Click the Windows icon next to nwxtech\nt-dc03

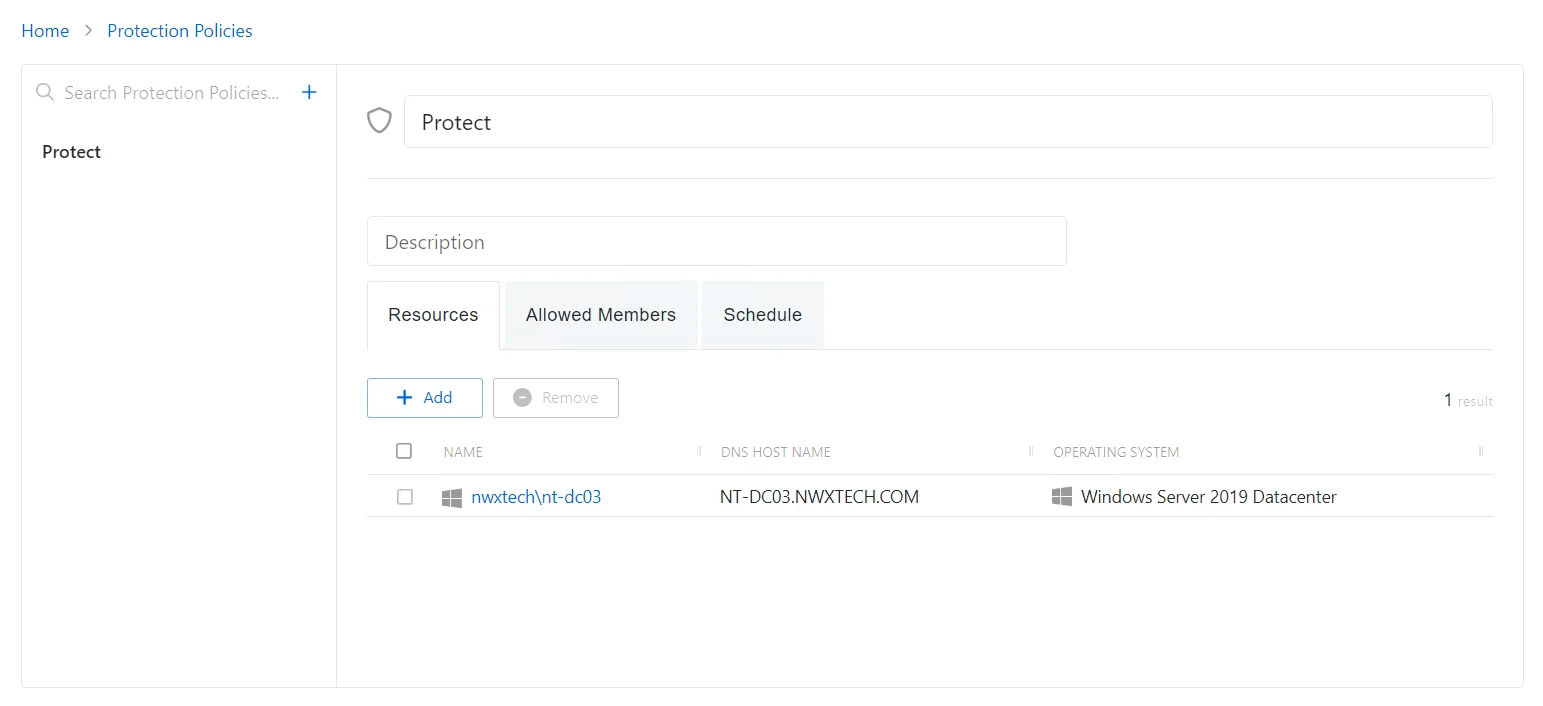tap(452, 497)
